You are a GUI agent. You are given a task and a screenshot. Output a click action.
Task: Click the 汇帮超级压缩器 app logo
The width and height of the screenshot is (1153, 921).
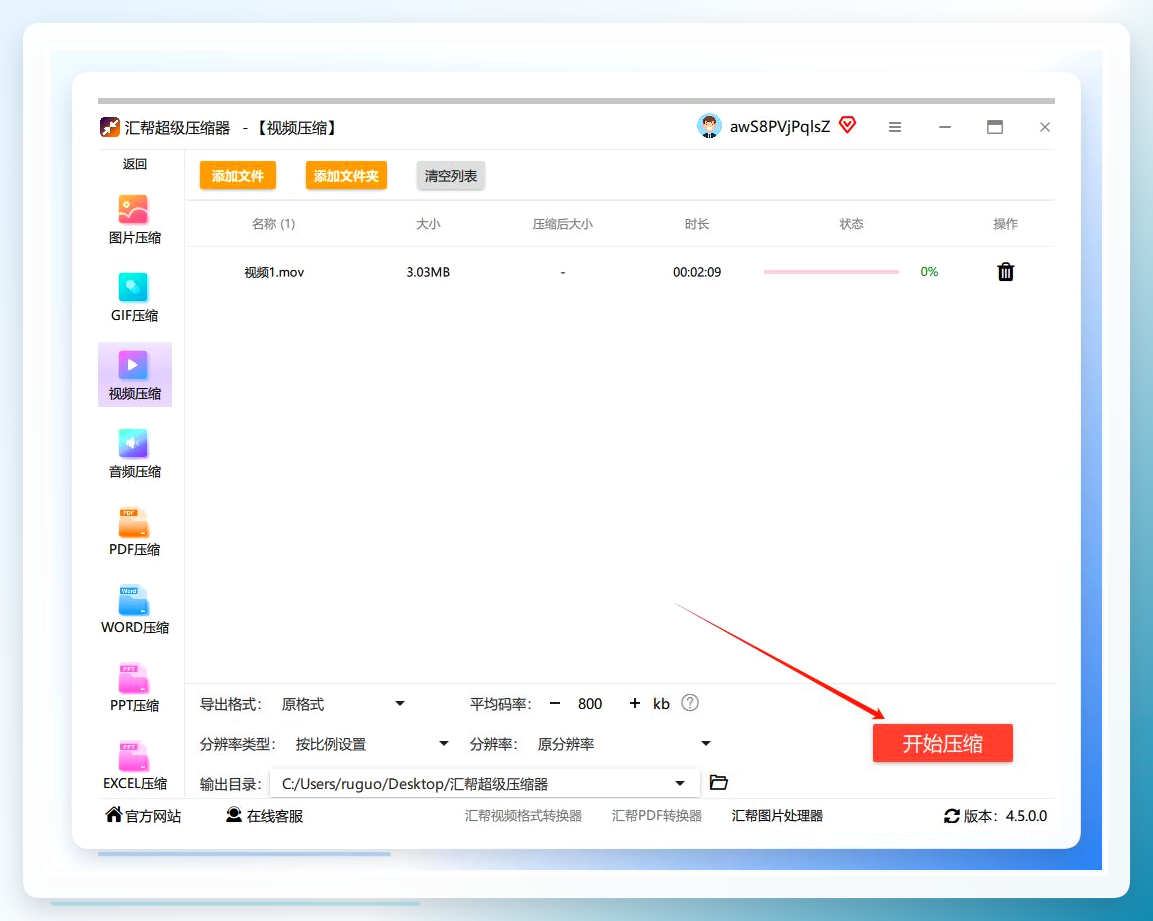click(110, 127)
